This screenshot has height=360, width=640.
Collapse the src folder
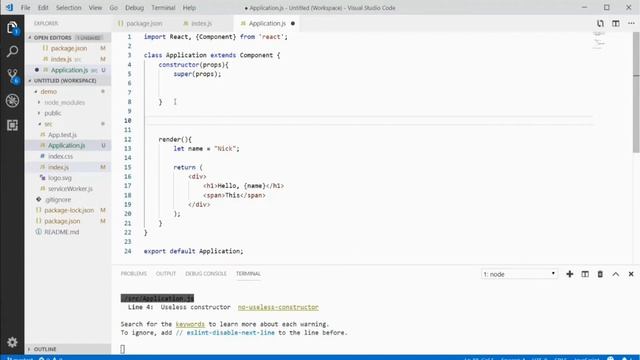(48, 124)
